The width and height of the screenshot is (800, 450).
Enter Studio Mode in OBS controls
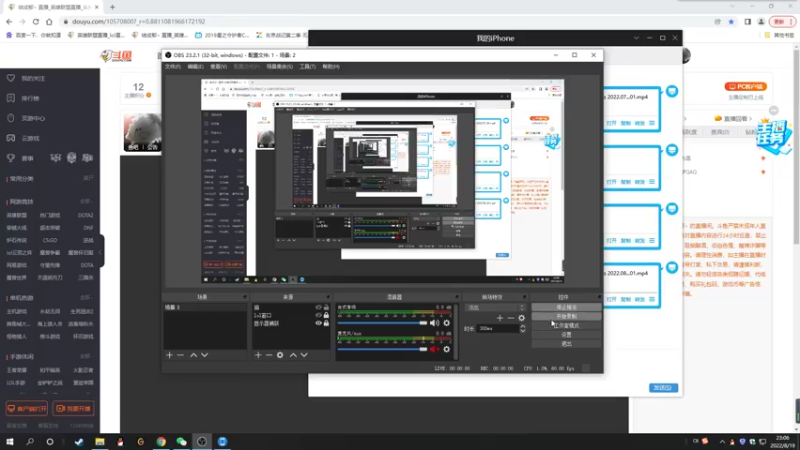(x=566, y=326)
